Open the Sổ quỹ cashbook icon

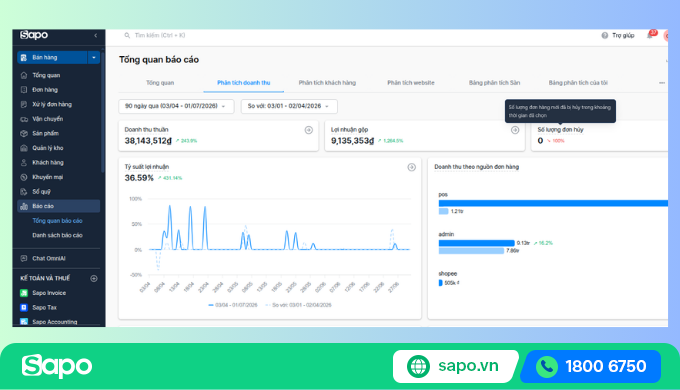click(x=24, y=191)
